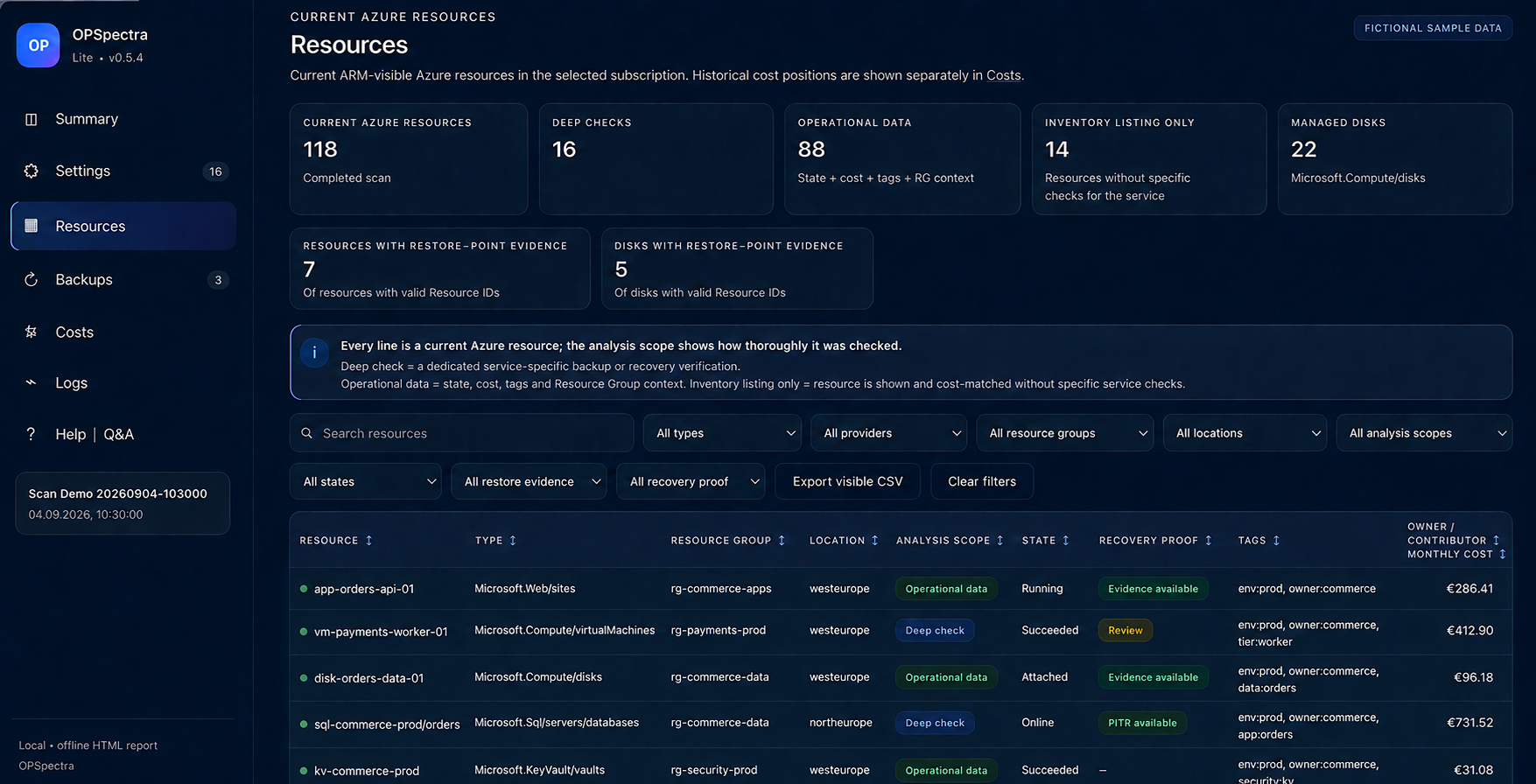Go to Summary in the sidebar

tap(123, 119)
